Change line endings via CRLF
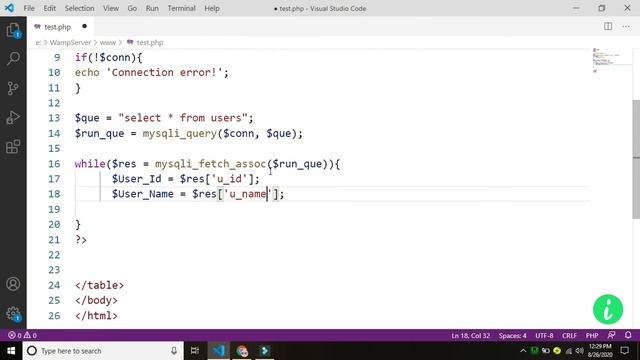640x360 pixels. click(x=569, y=336)
